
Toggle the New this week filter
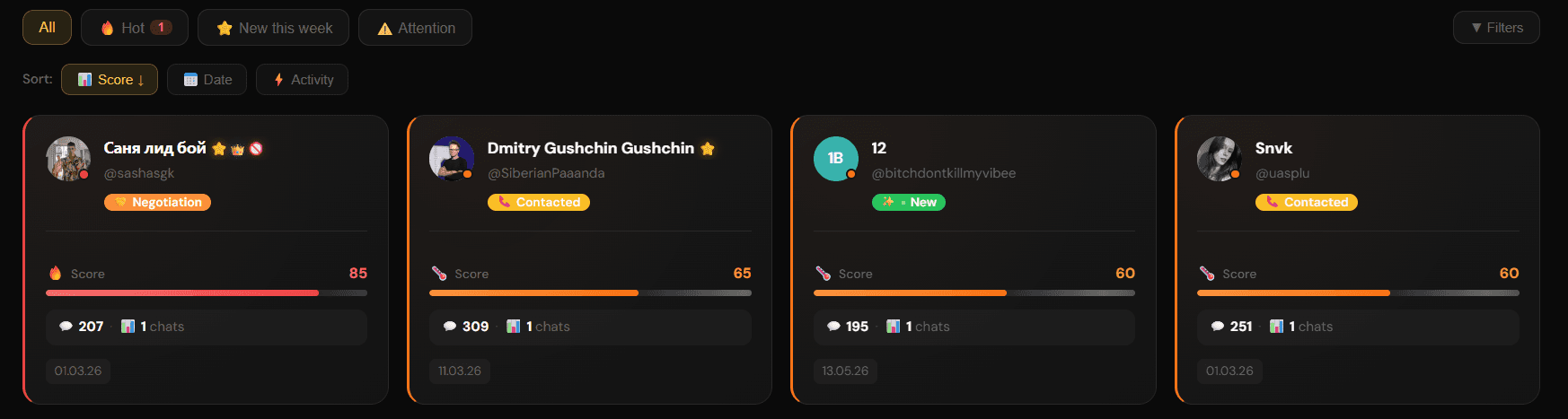pyautogui.click(x=274, y=28)
